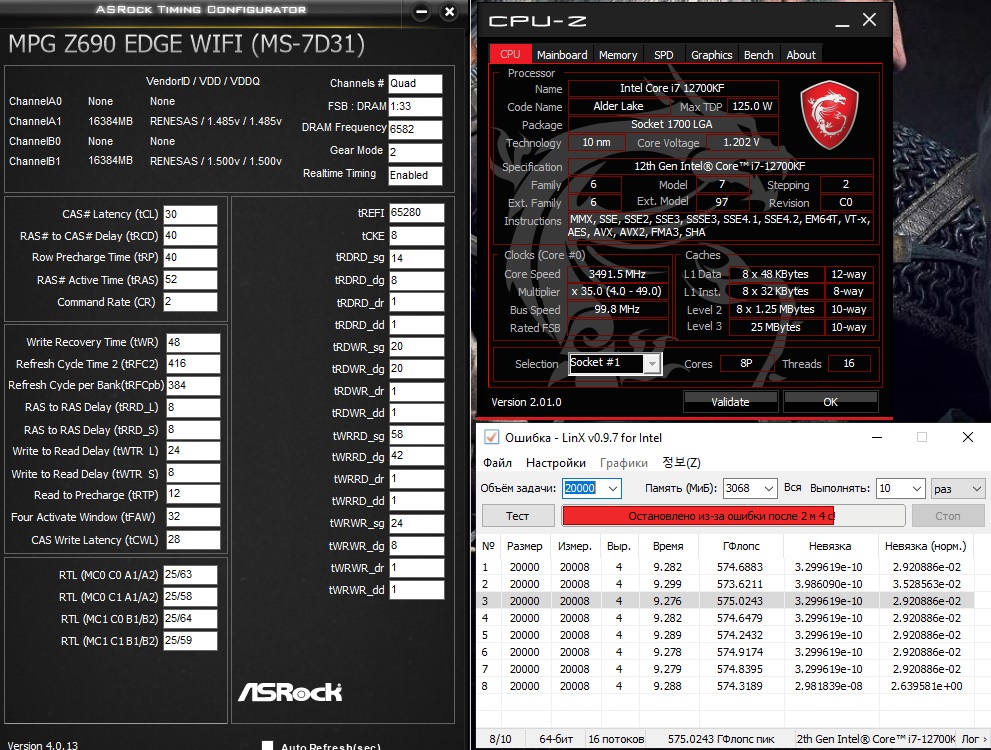Click the ГФлопс column header in LinX

point(741,546)
